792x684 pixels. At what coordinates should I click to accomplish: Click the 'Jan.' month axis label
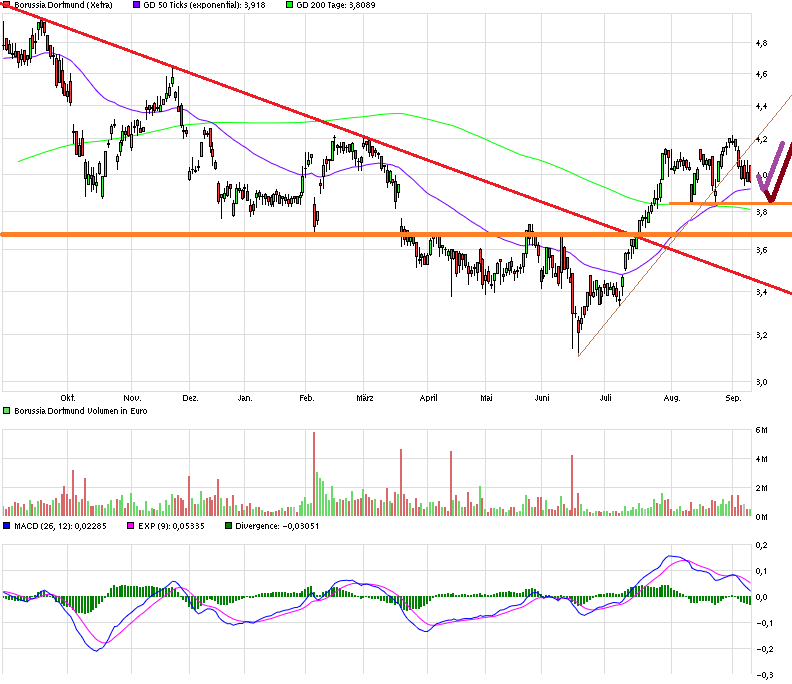click(x=245, y=398)
